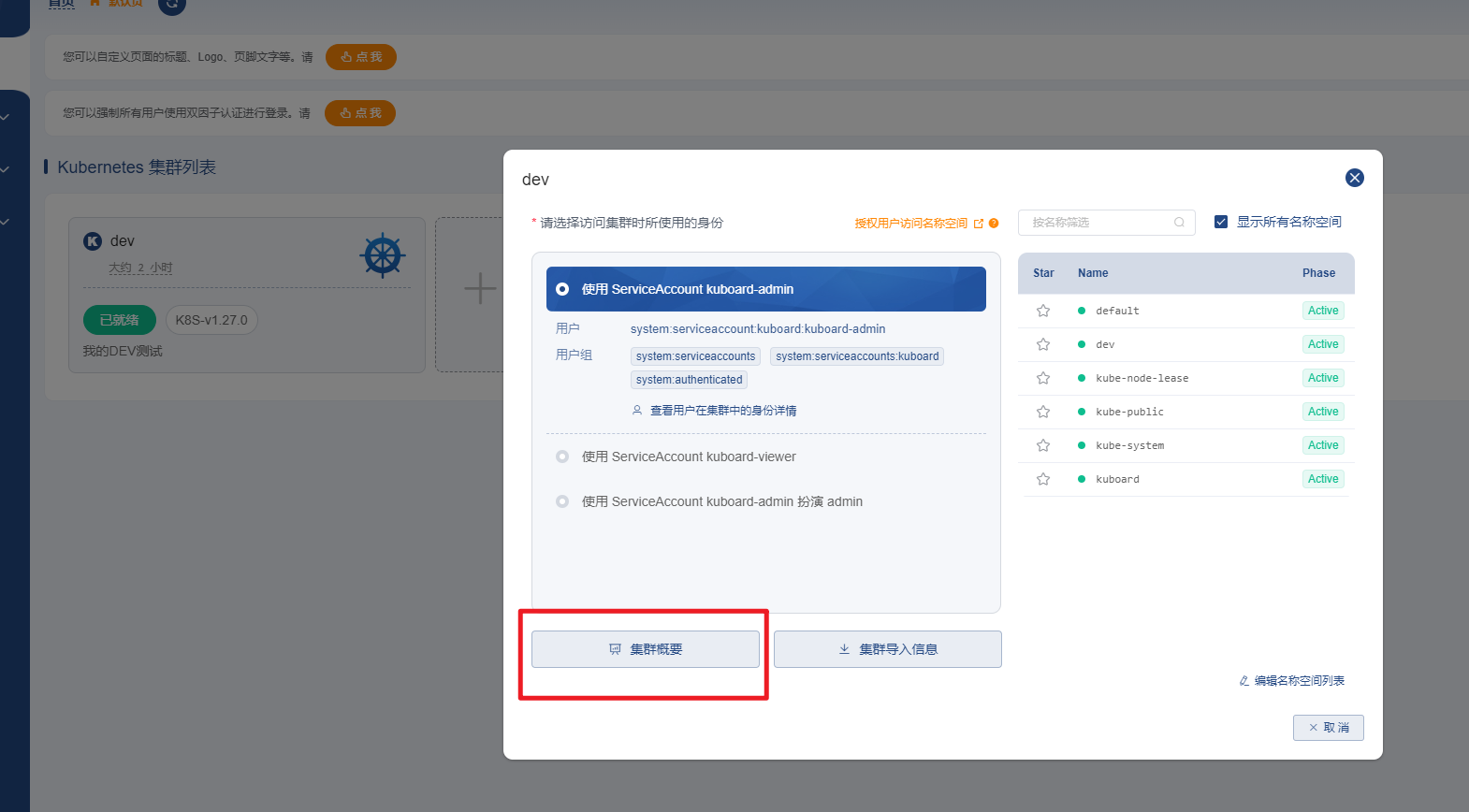The width and height of the screenshot is (1469, 812).
Task: Click the K icon on dev card
Action: click(93, 241)
